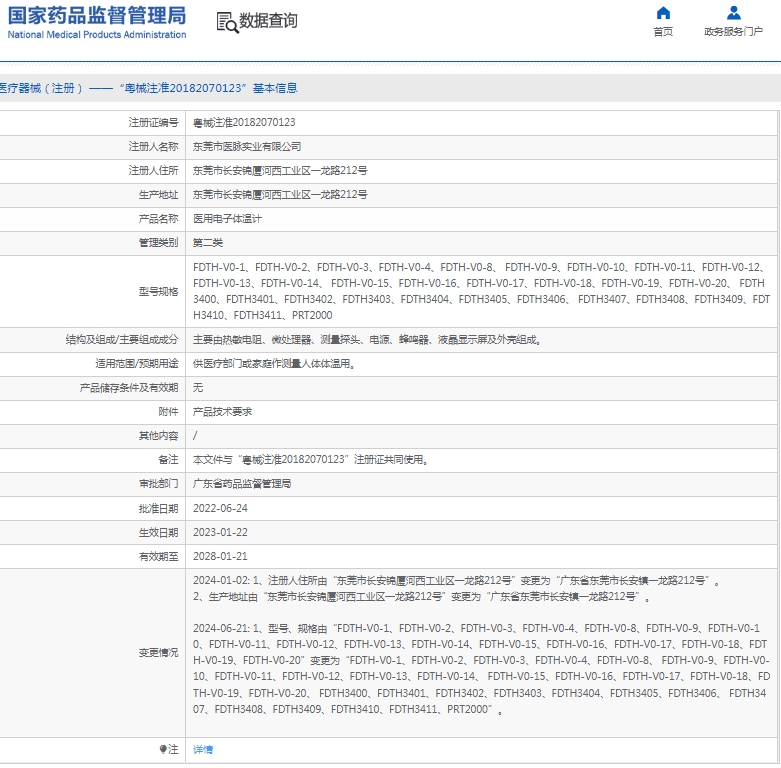This screenshot has width=781, height=768.
Task: Open the 详情 link in the 注 row
Action: (x=203, y=749)
